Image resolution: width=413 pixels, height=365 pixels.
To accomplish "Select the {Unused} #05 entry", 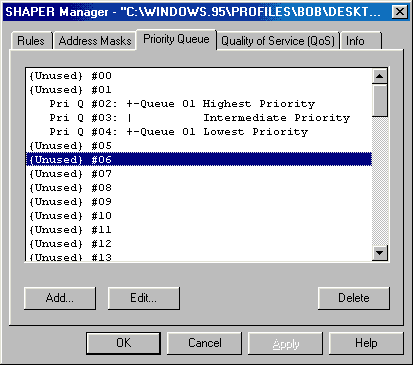I will [x=199, y=146].
